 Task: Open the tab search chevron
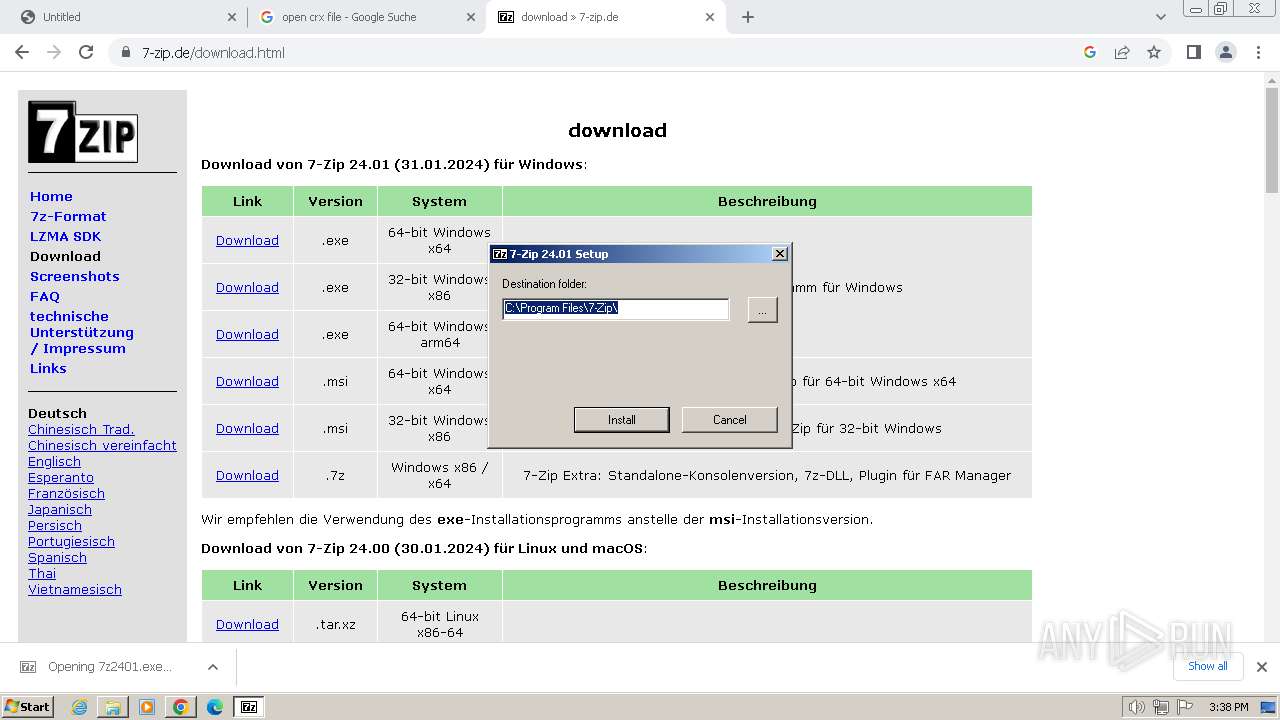(1161, 17)
